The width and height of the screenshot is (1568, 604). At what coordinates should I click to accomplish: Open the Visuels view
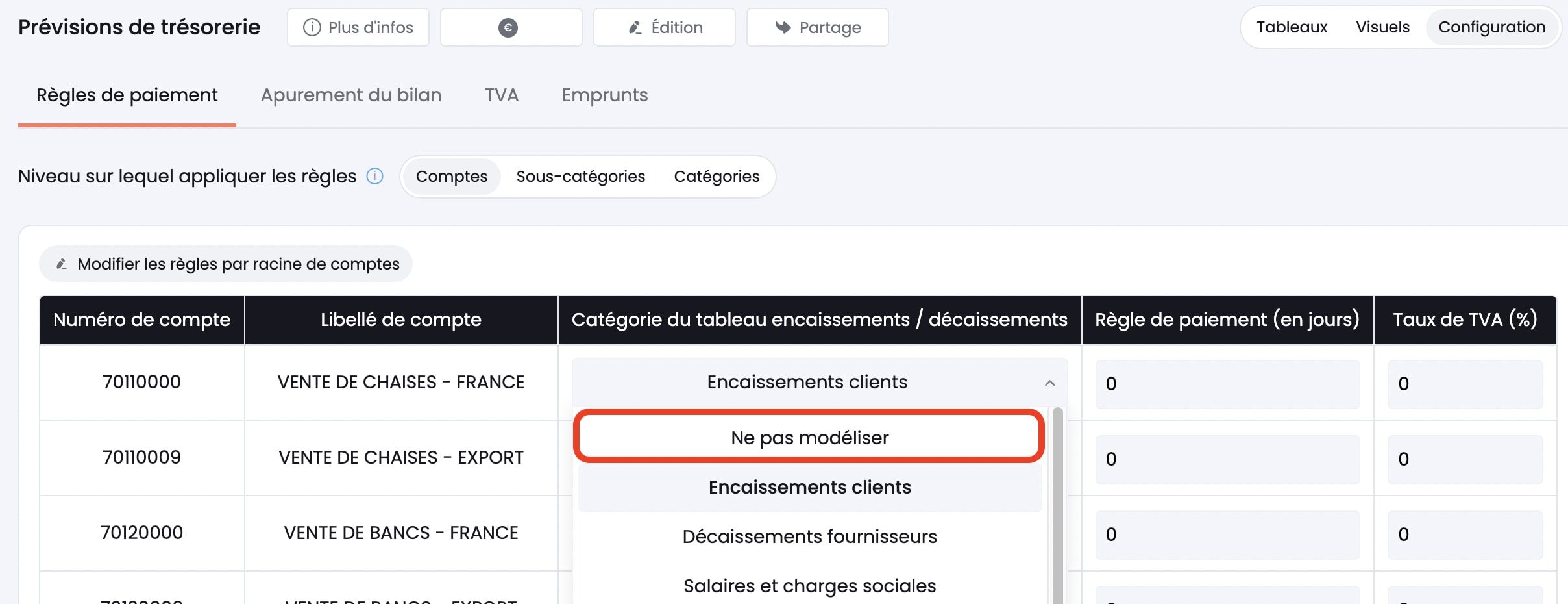click(x=1383, y=27)
